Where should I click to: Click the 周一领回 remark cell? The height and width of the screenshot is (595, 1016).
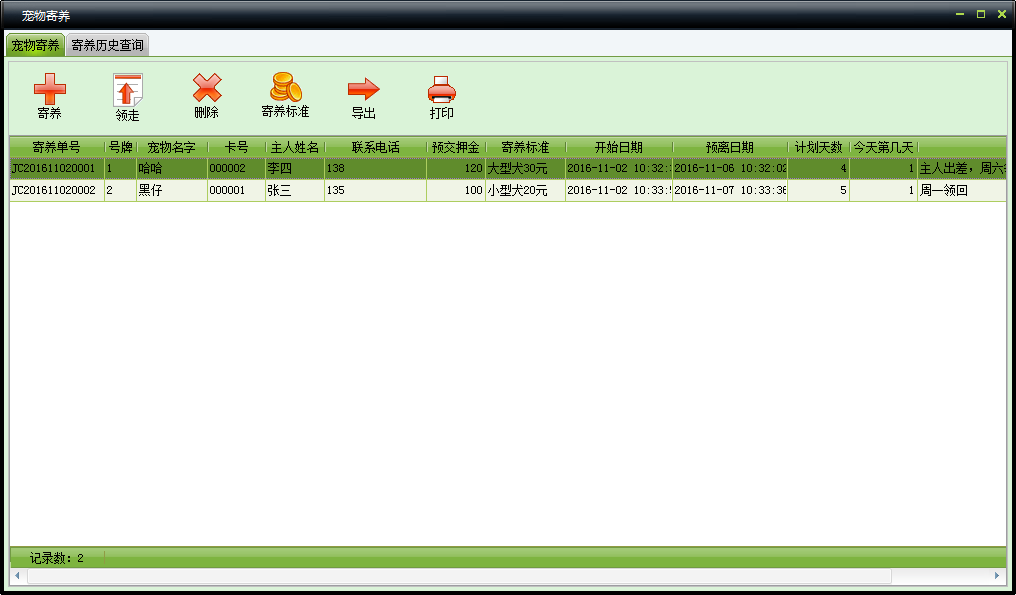[x=944, y=190]
